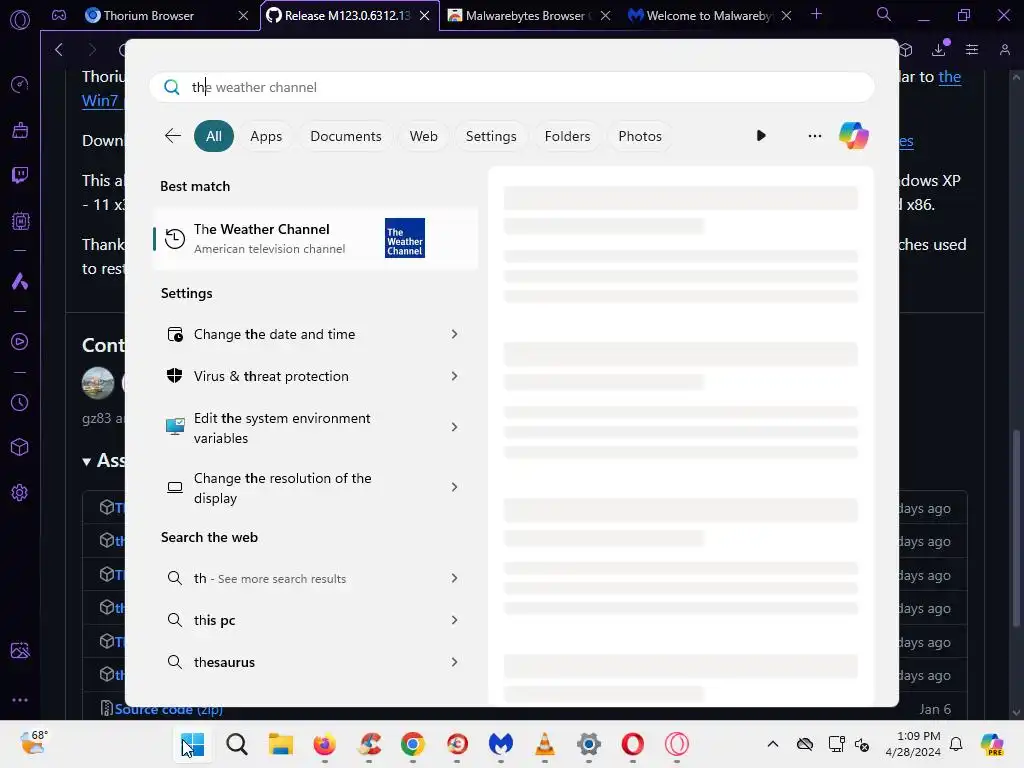This screenshot has height=768, width=1024.
Task: Expand th See more search results
Action: pyautogui.click(x=455, y=578)
